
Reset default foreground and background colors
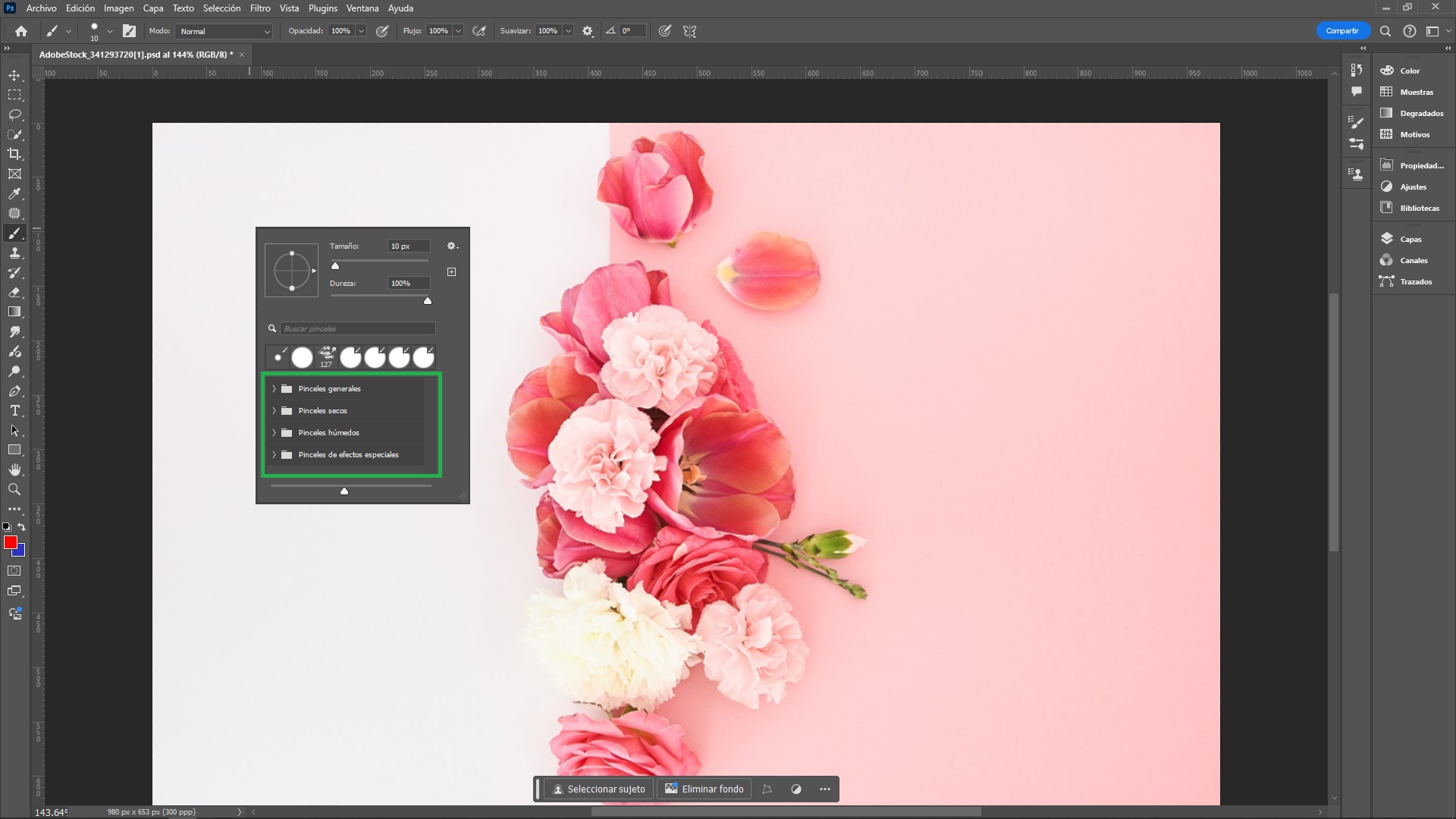(7, 526)
